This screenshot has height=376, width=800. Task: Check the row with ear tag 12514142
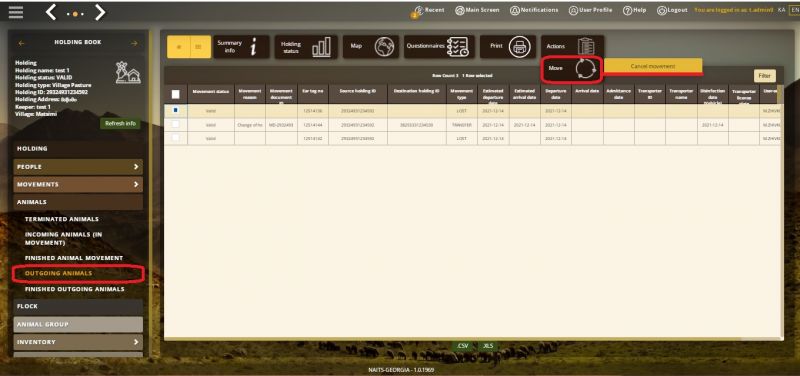tap(176, 138)
